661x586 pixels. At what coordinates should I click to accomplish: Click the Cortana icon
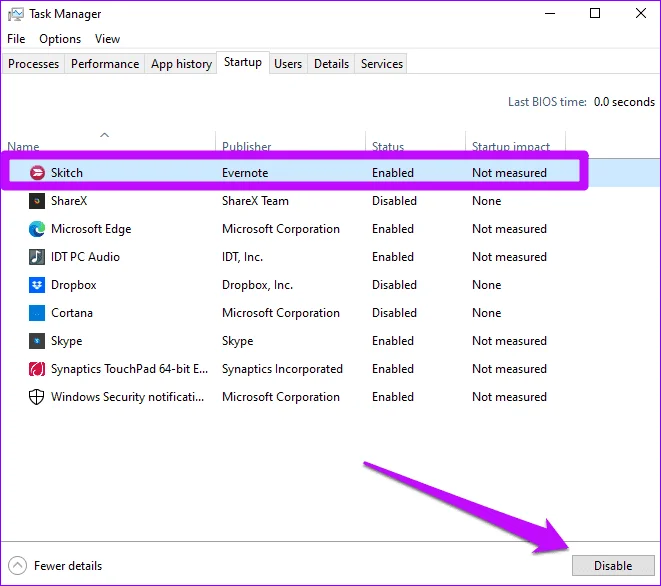click(x=37, y=313)
